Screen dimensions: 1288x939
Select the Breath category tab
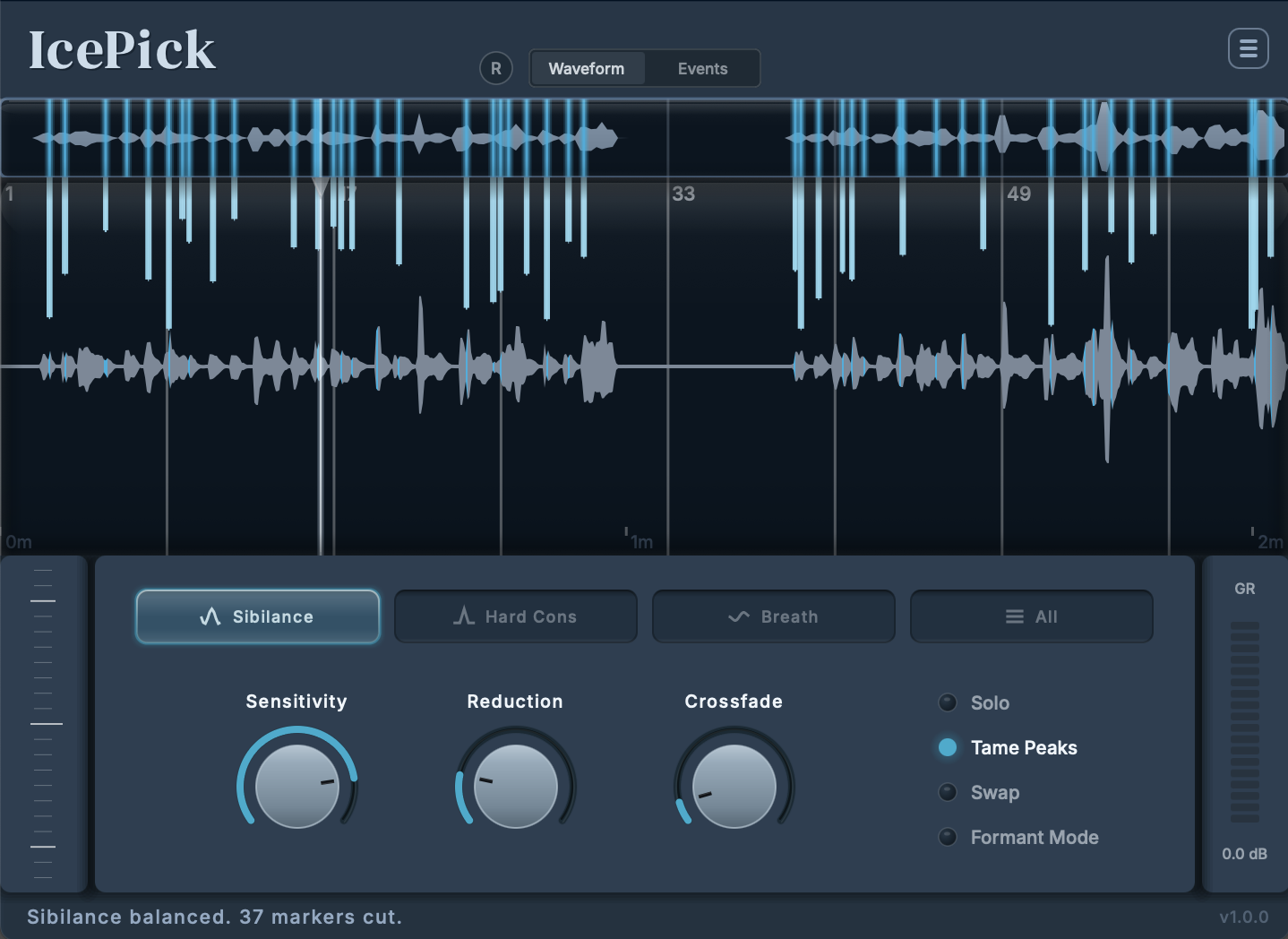click(x=774, y=616)
